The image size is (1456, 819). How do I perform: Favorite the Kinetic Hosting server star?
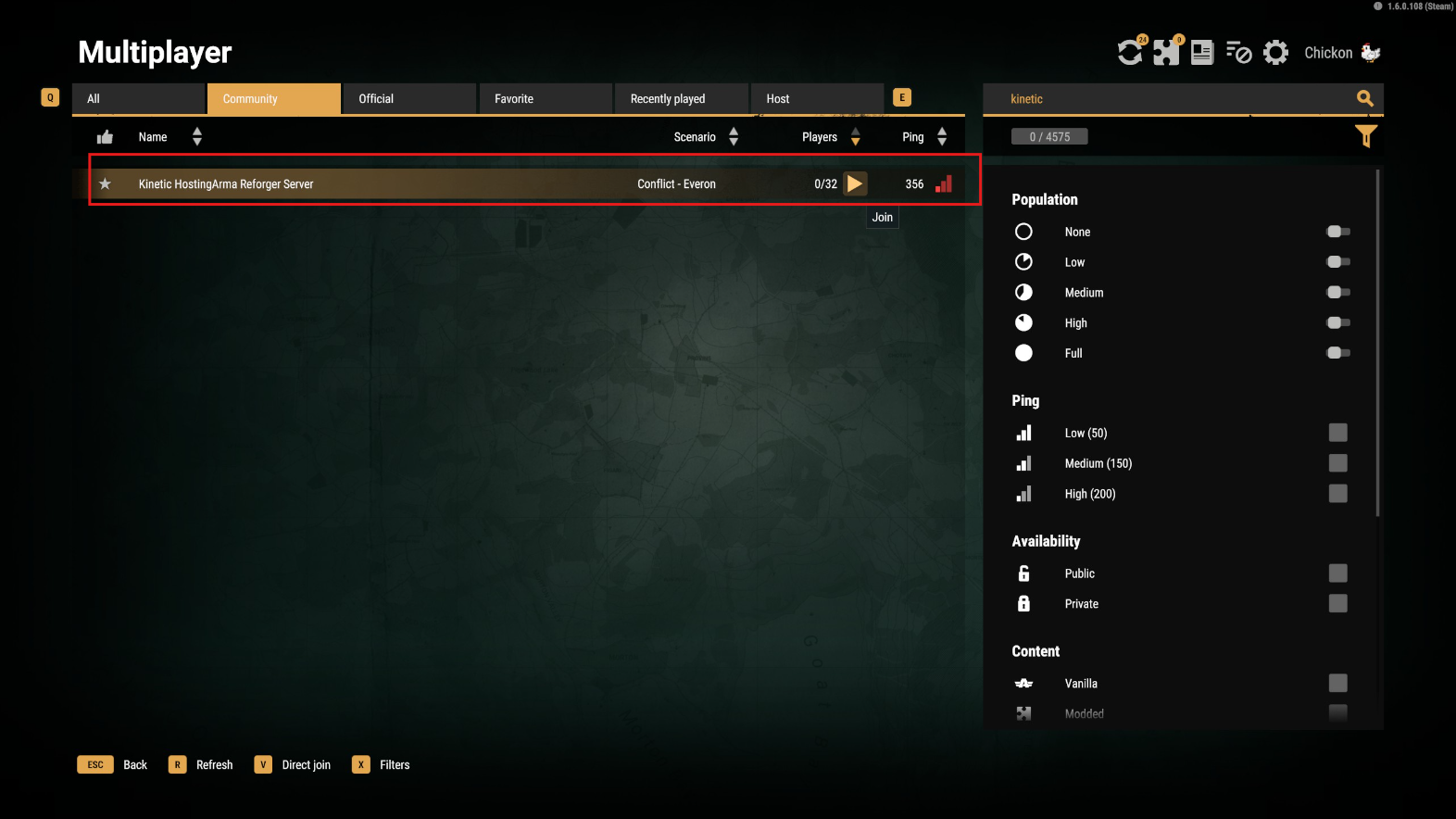106,183
